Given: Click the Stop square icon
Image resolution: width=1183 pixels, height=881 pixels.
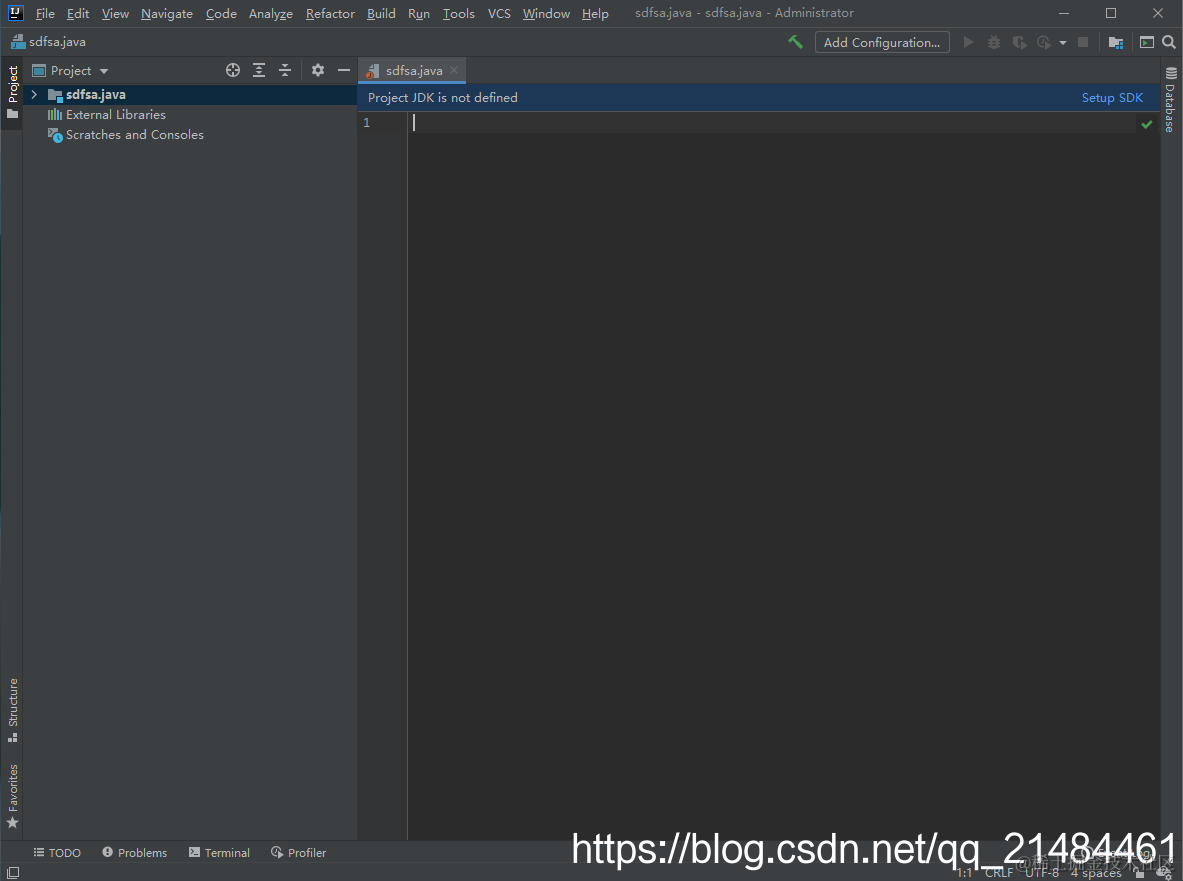Looking at the screenshot, I should point(1083,42).
